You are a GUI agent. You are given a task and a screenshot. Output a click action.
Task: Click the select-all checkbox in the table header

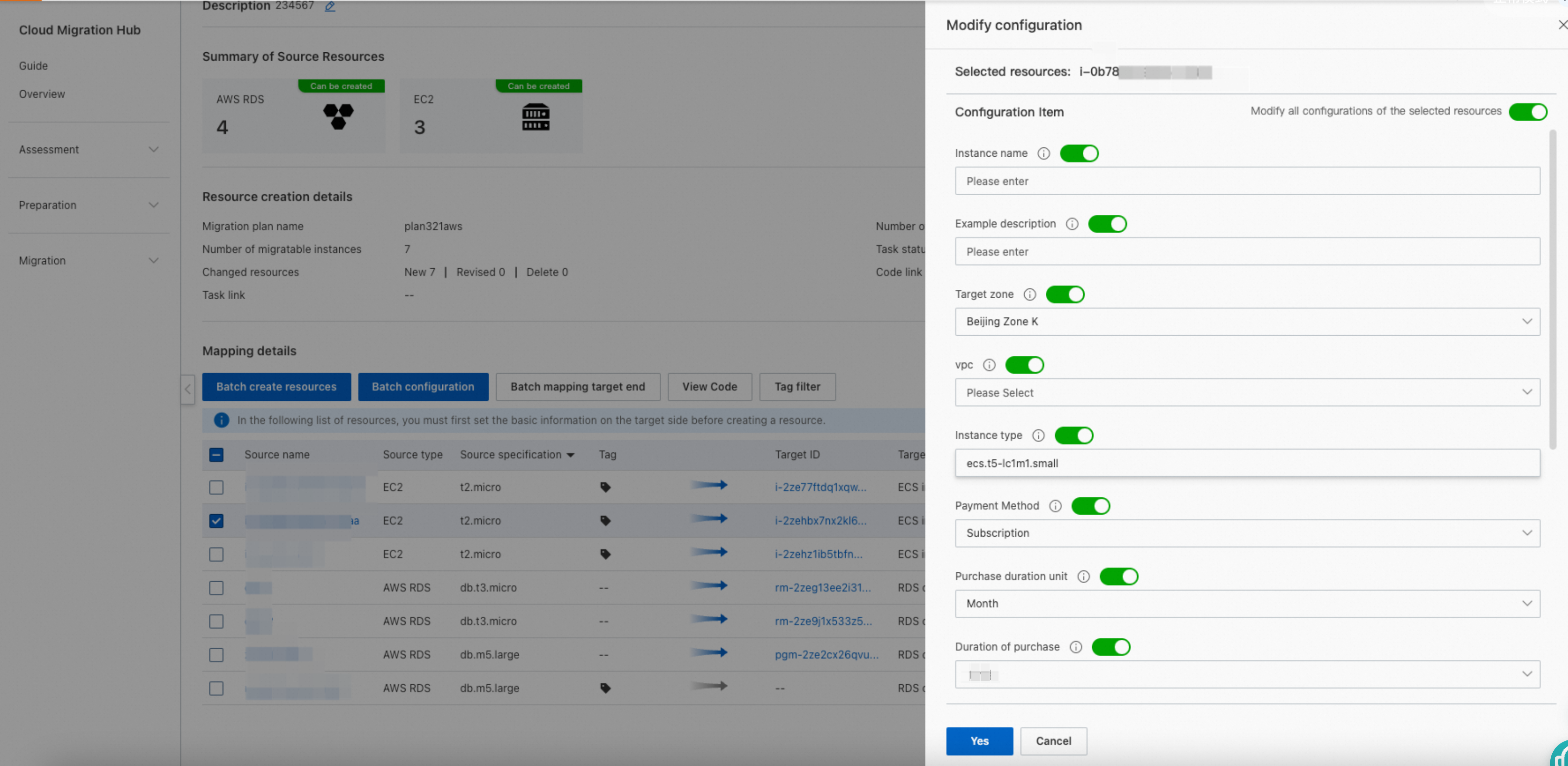click(216, 455)
